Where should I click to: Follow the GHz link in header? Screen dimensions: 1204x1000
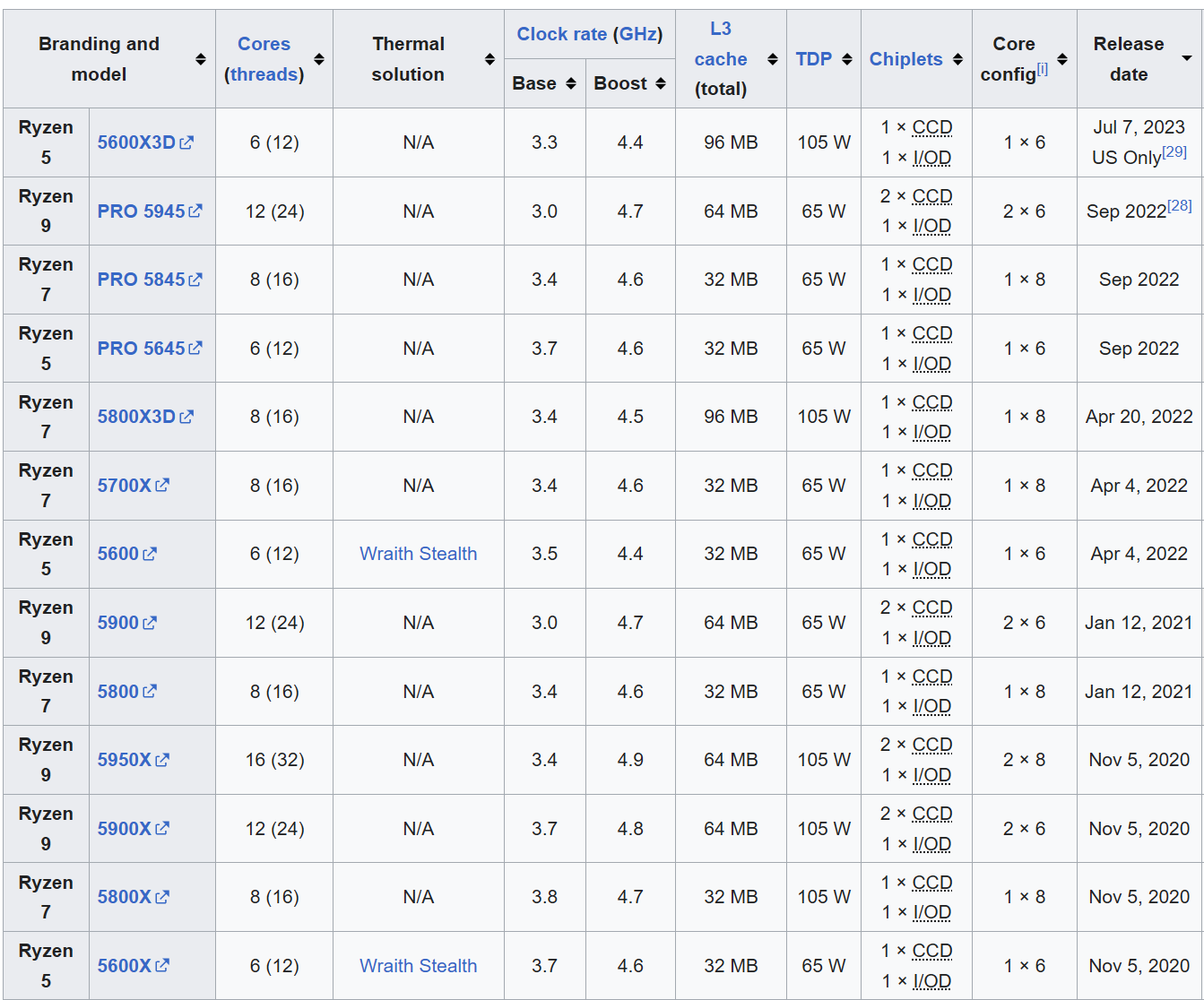tap(638, 34)
